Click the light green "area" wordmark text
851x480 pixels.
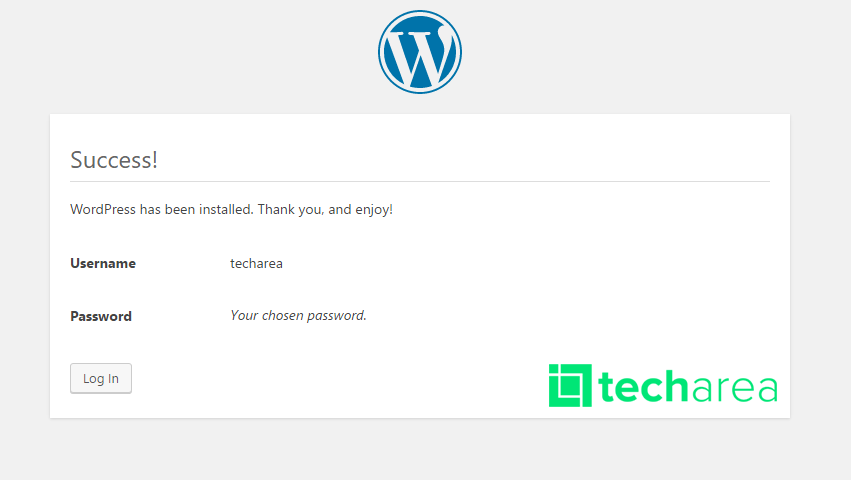click(x=734, y=387)
